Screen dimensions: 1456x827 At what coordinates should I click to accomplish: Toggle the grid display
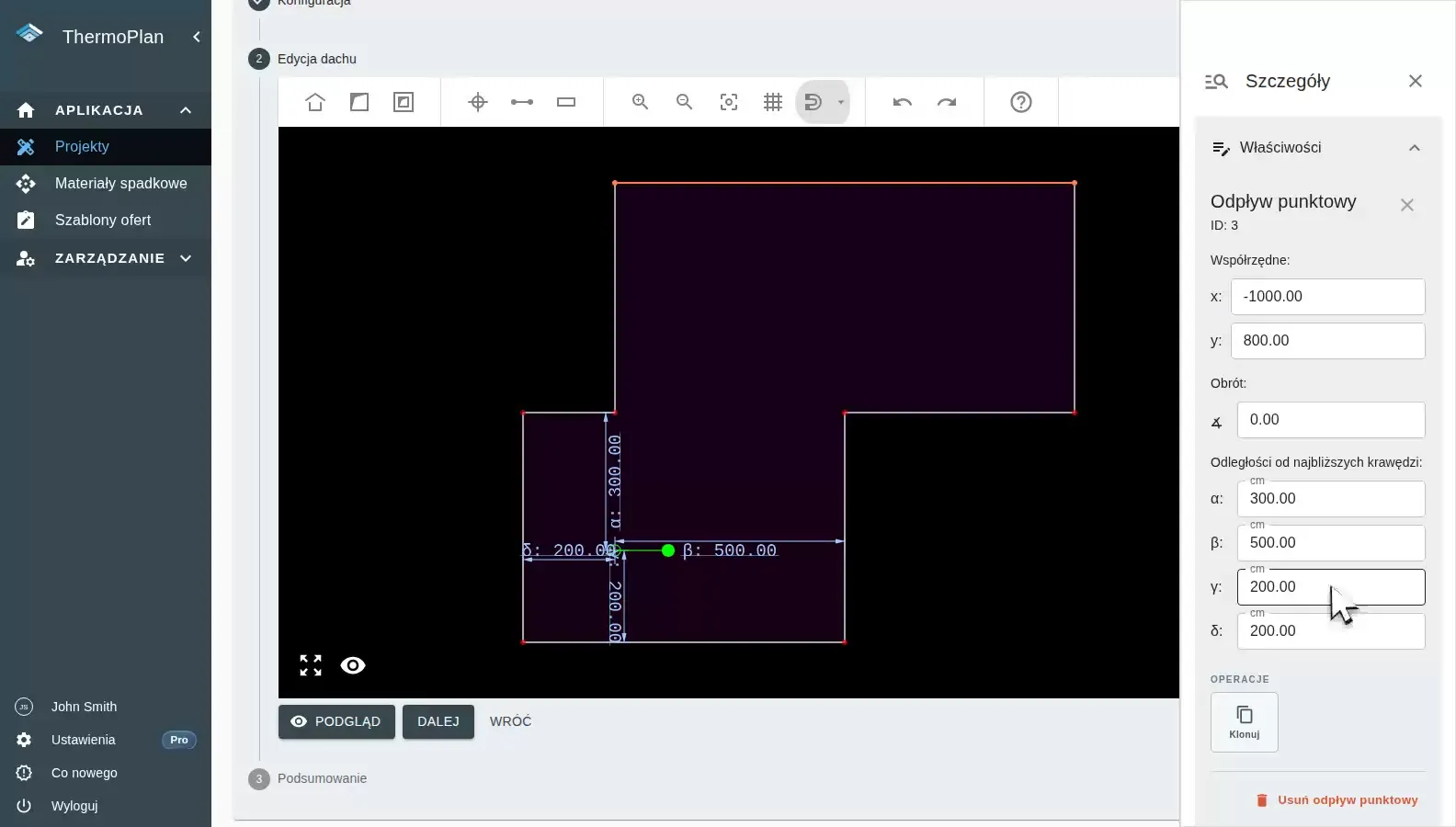(x=773, y=102)
